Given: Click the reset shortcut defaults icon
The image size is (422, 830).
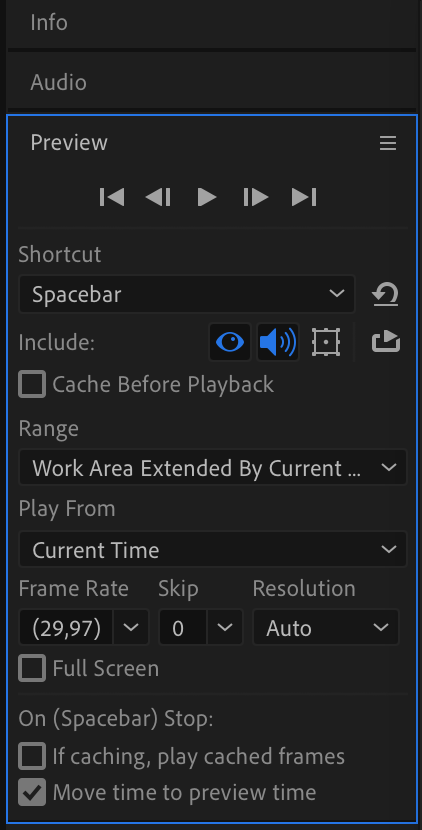Looking at the screenshot, I should click(385, 294).
